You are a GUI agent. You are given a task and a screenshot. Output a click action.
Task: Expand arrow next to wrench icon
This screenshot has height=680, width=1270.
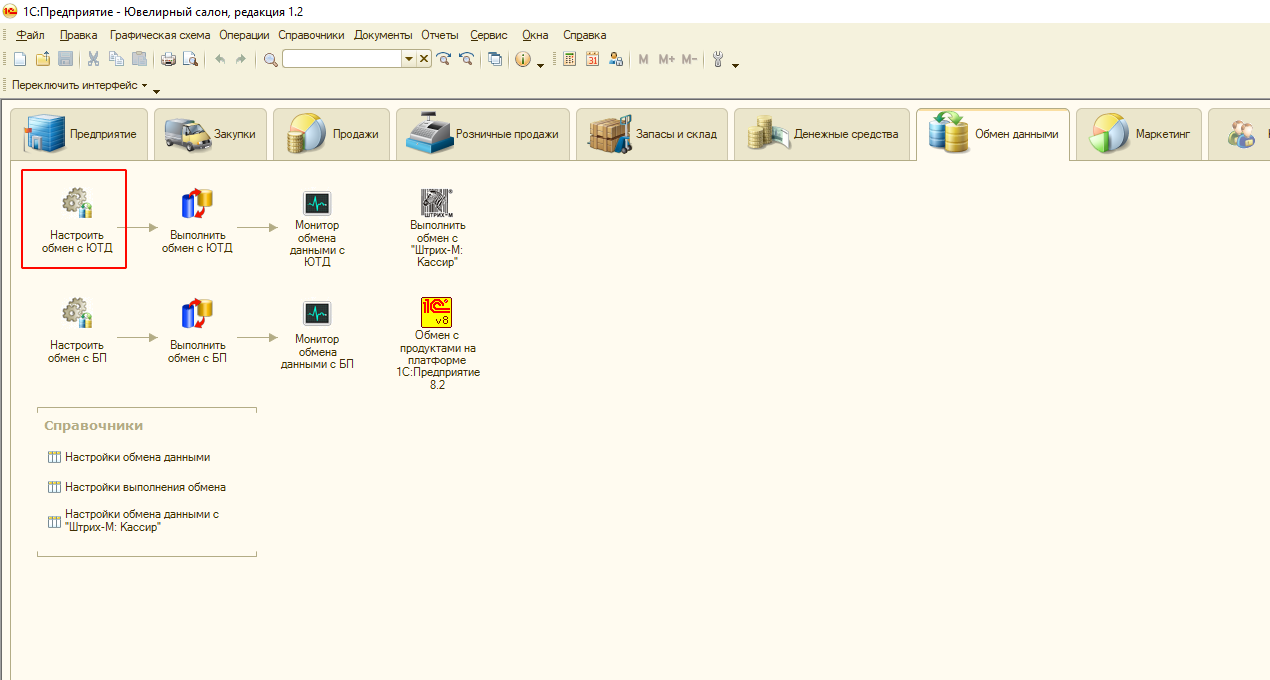735,65
